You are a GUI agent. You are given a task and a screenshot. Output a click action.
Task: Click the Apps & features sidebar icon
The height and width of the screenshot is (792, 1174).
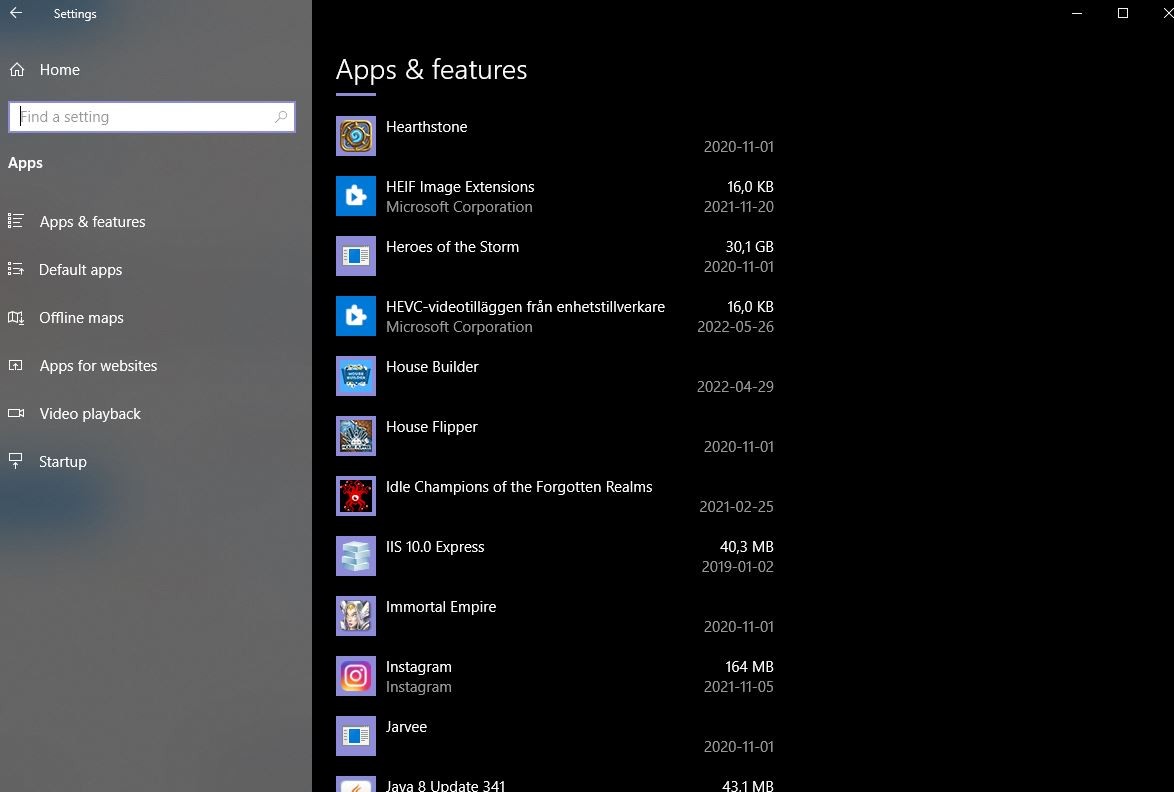click(x=16, y=221)
